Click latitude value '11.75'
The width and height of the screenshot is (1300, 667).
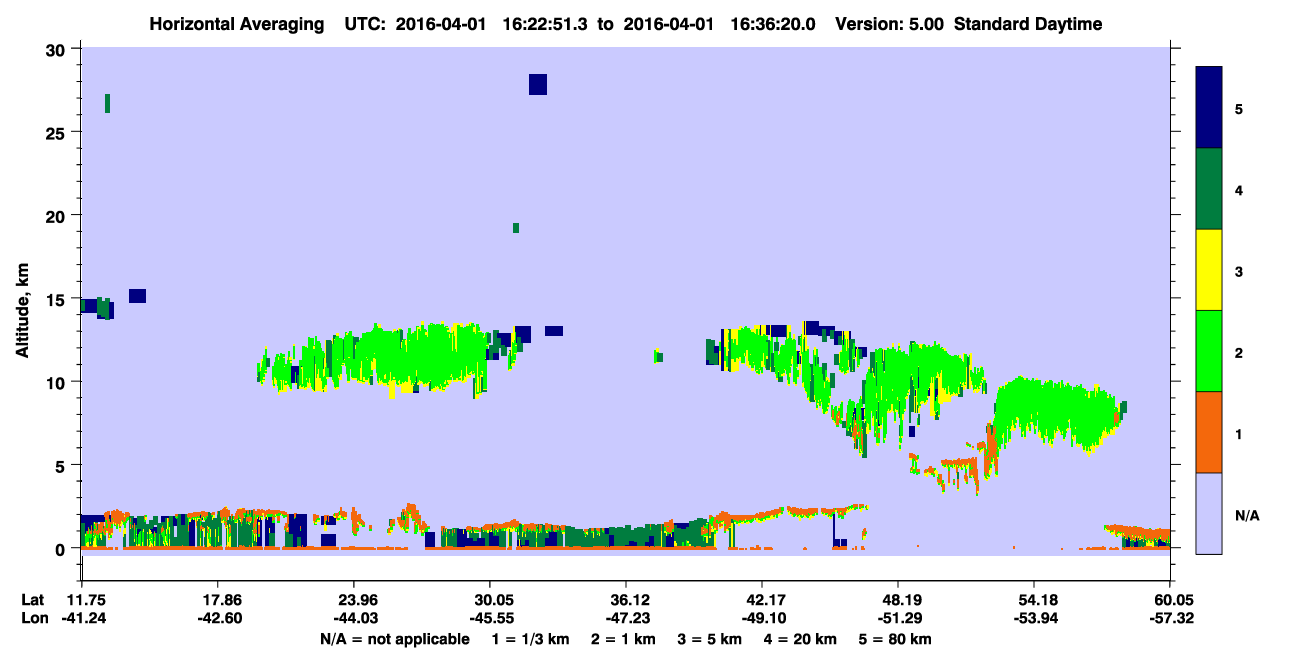point(82,600)
